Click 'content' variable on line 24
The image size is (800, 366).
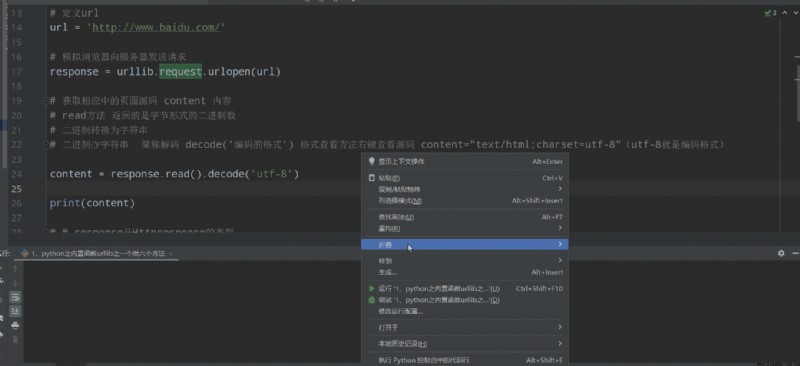71,174
